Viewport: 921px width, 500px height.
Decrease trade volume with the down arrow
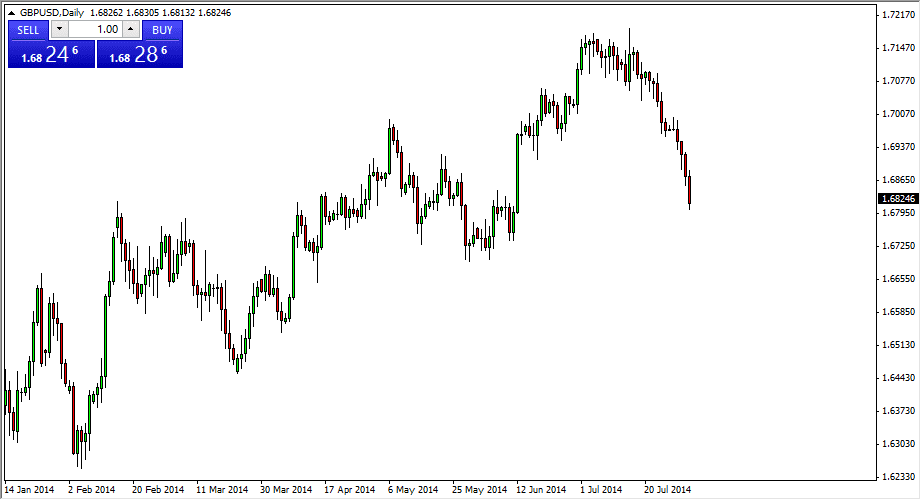click(58, 30)
